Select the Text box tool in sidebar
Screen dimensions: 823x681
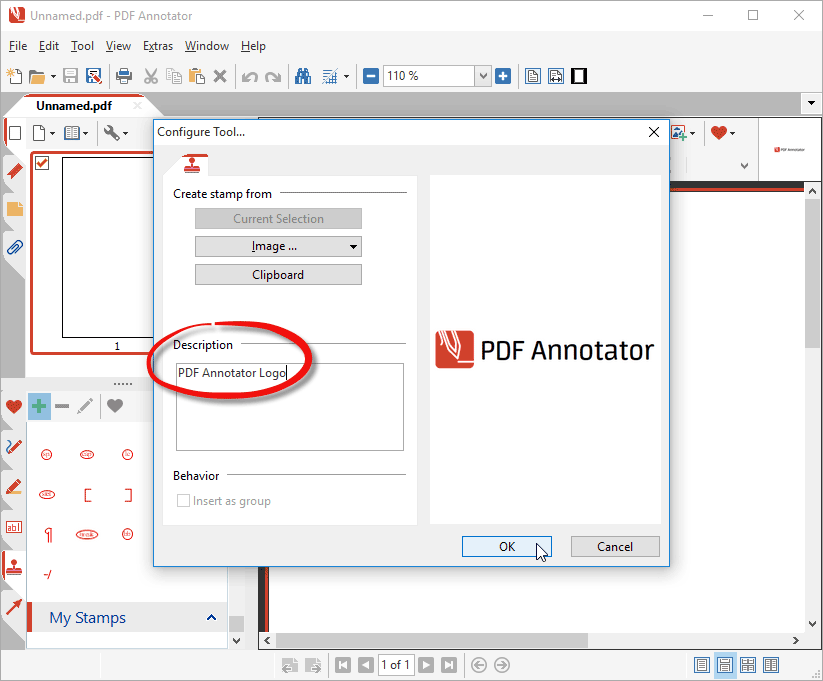tap(14, 527)
